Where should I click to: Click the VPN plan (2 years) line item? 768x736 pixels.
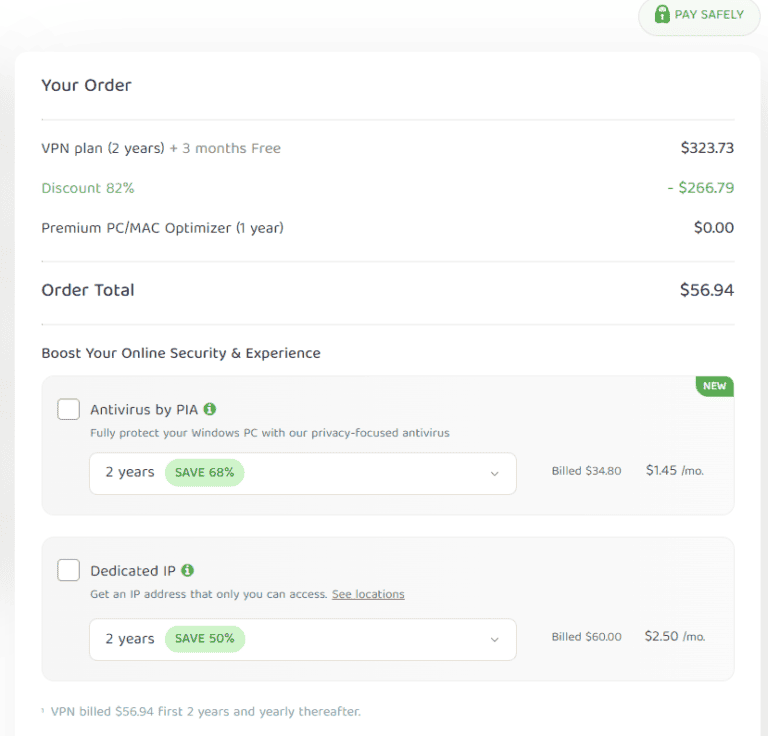pyautogui.click(x=102, y=148)
